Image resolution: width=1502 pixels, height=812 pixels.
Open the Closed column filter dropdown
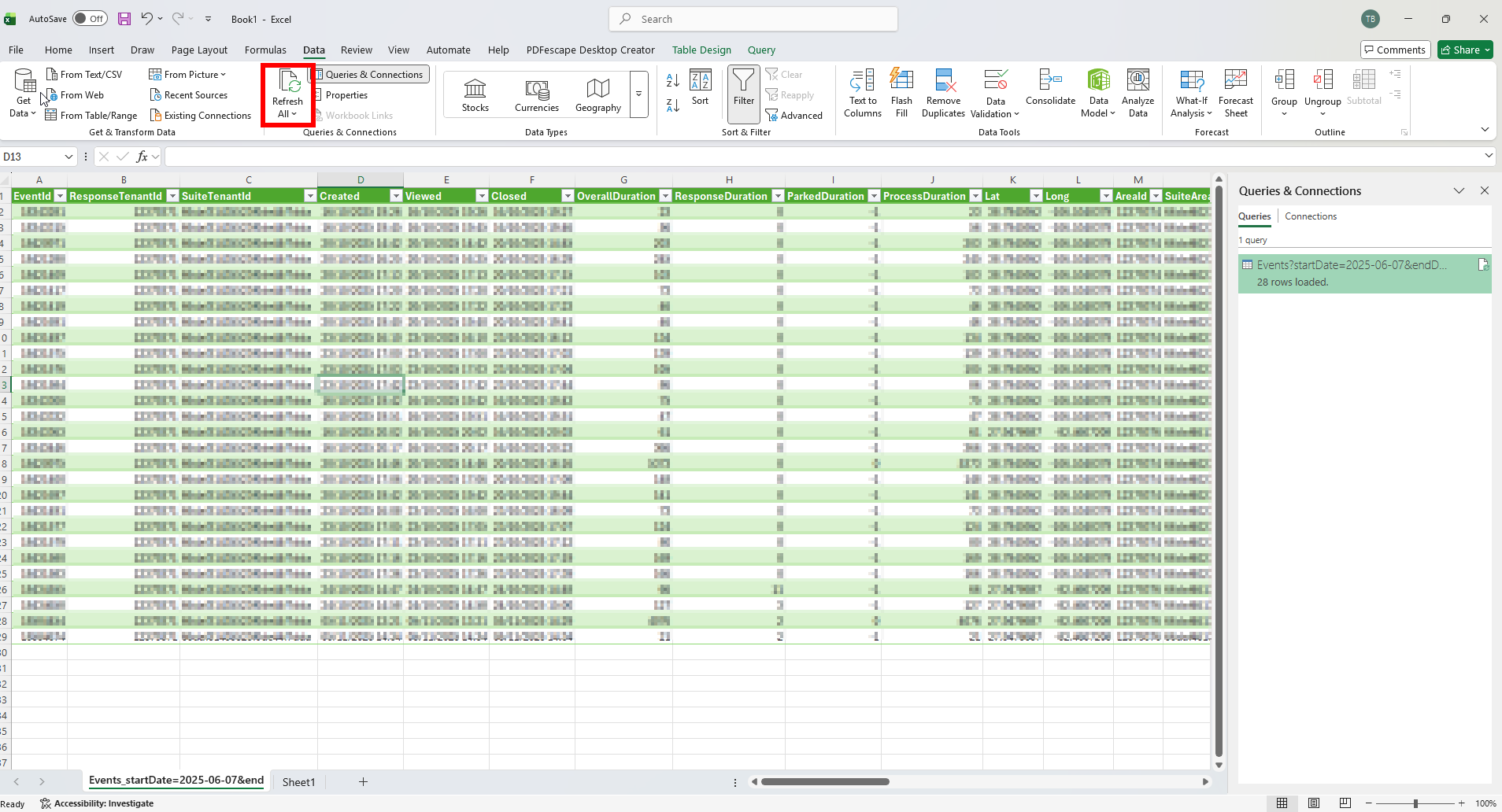coord(567,196)
